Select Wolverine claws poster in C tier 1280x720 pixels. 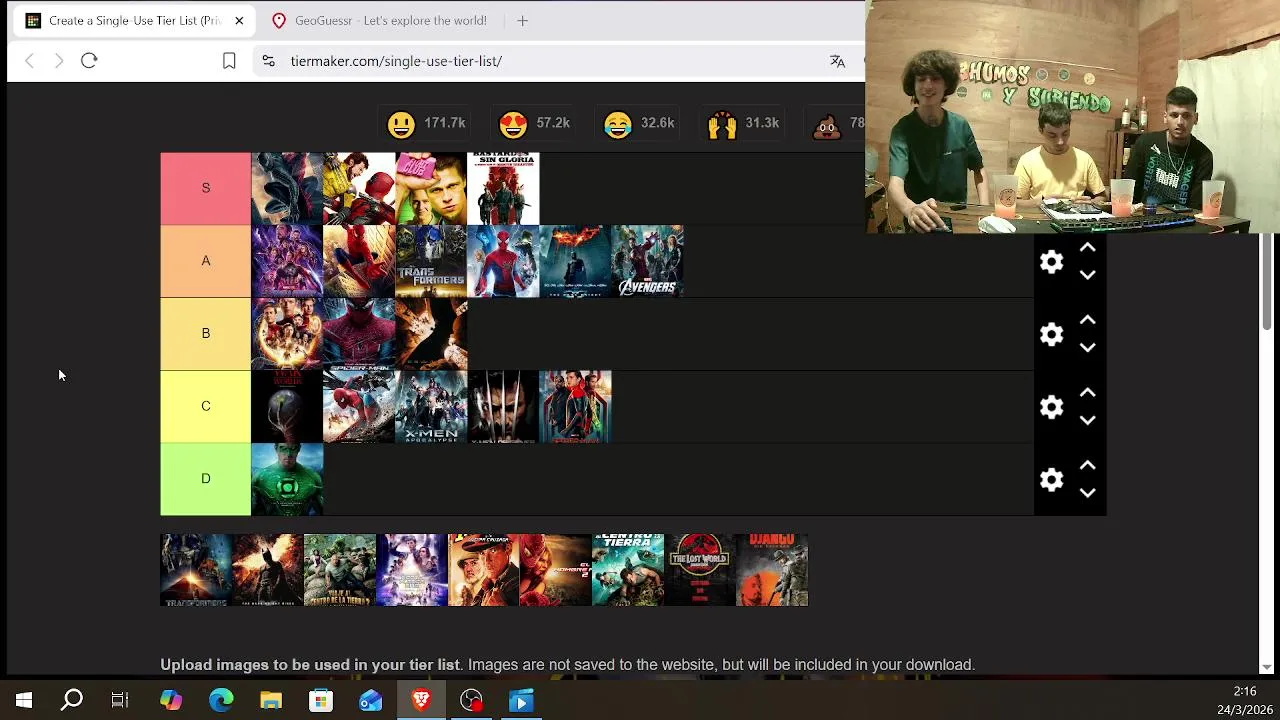click(503, 407)
